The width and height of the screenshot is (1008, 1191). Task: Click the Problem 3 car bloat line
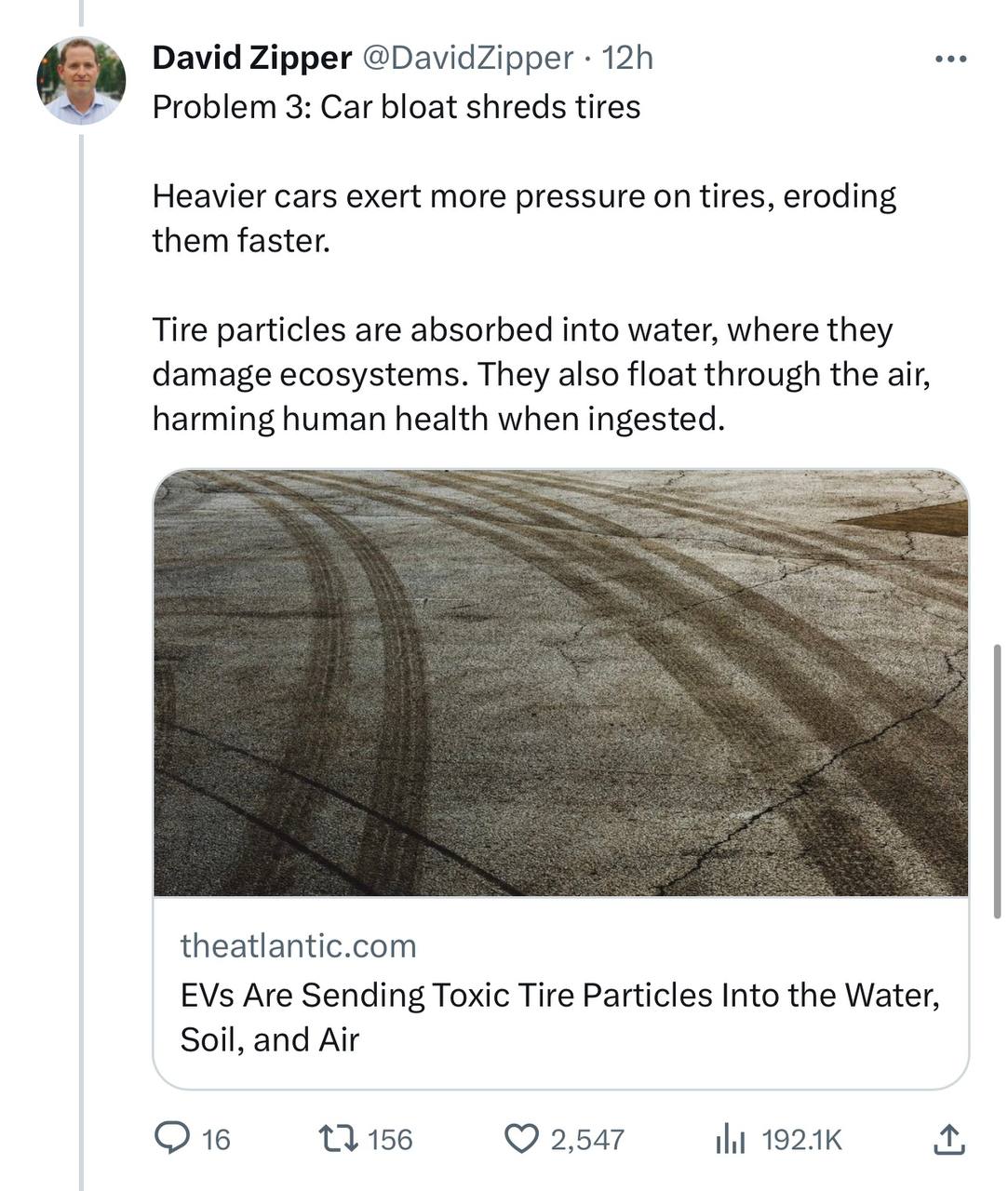click(396, 107)
